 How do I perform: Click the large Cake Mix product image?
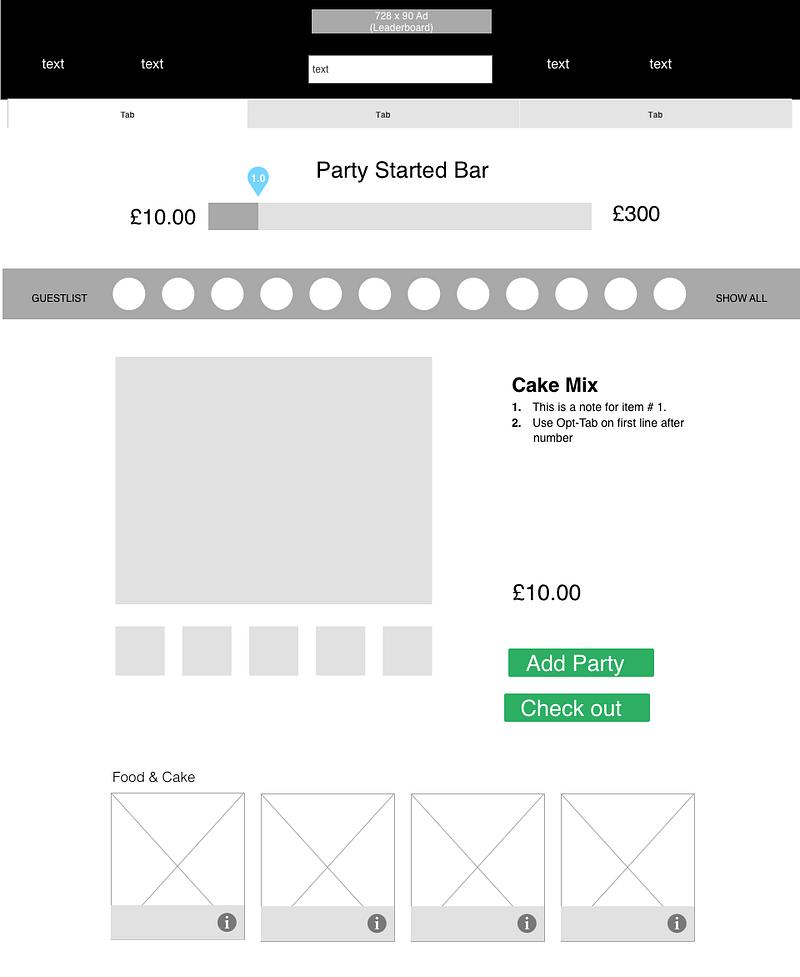[273, 480]
